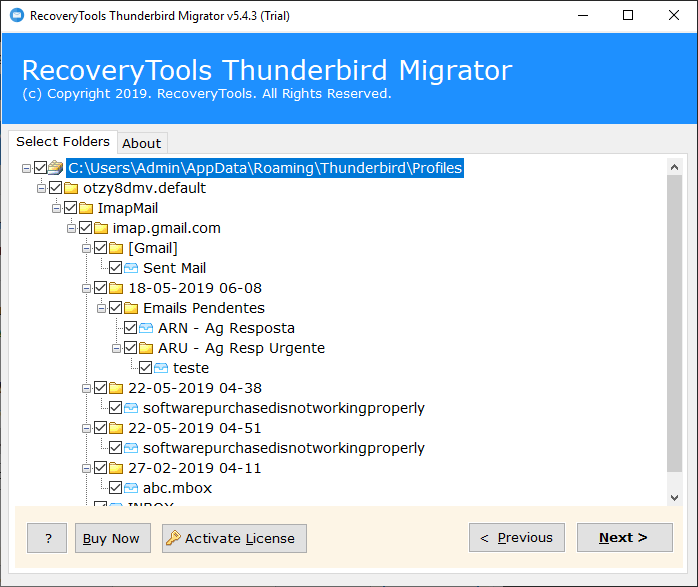Viewport: 698px width, 587px height.
Task: Click the folder icon of 27-02-2019 04-11
Action: tap(116, 468)
